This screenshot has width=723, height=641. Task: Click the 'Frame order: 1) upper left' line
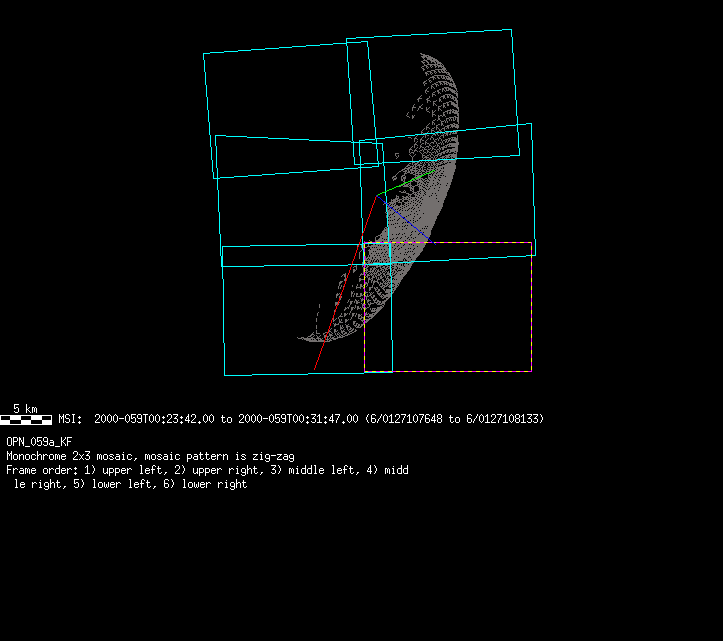pos(207,470)
